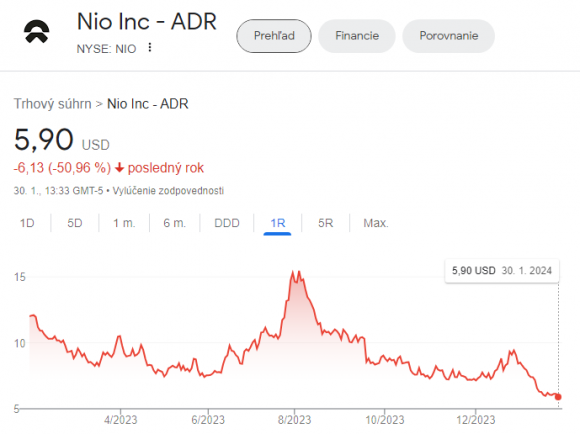Click the 12/2023 axis label
This screenshot has width=580, height=434.
click(475, 420)
